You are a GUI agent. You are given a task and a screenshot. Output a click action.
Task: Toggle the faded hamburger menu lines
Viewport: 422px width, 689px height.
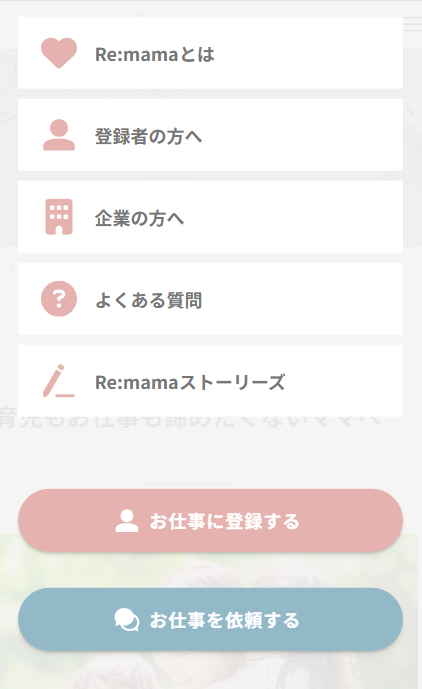pyautogui.click(x=412, y=24)
